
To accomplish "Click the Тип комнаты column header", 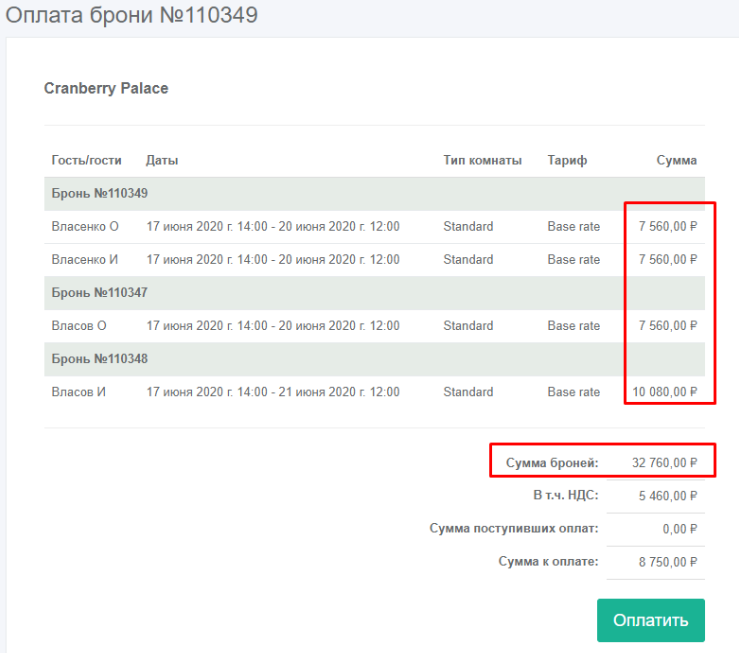I will point(482,160).
